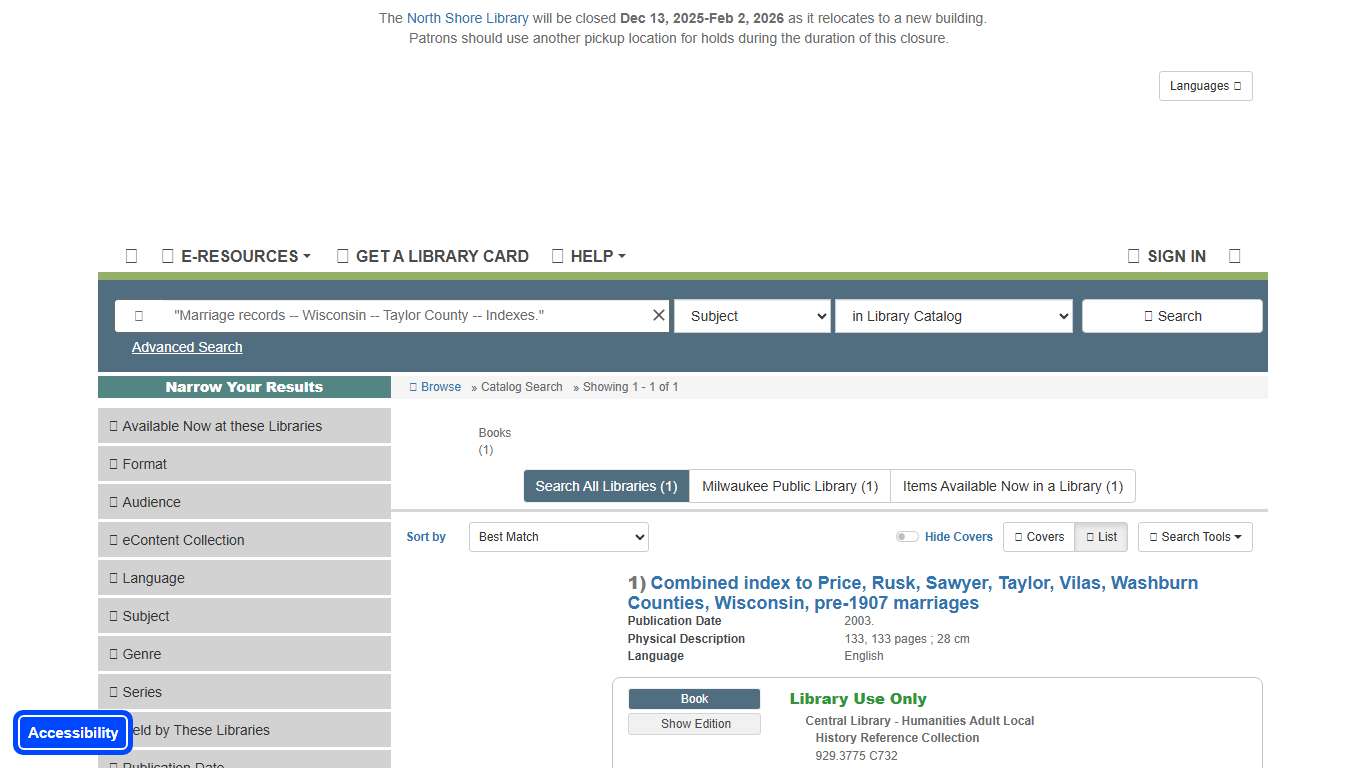The height and width of the screenshot is (768, 1366).
Task: Open the cart icon beside Sign In
Action: [1234, 256]
